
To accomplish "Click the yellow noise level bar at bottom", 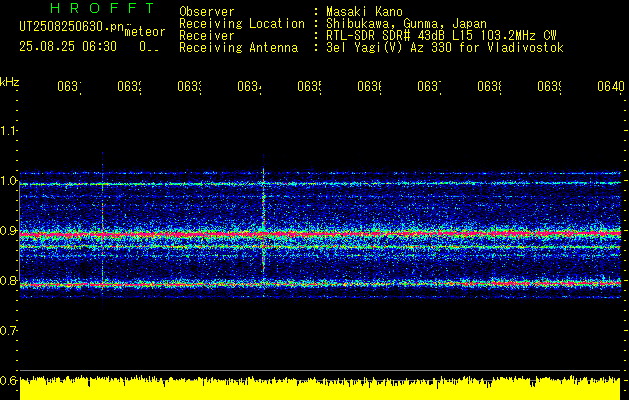I will coord(320,388).
